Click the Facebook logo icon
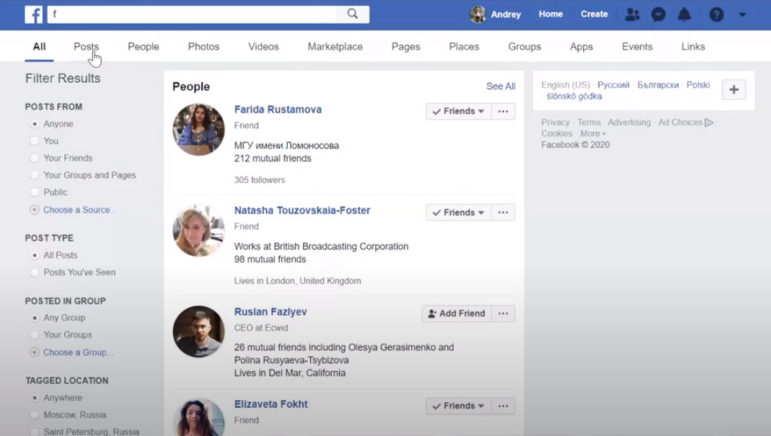This screenshot has width=771, height=436. pyautogui.click(x=34, y=14)
